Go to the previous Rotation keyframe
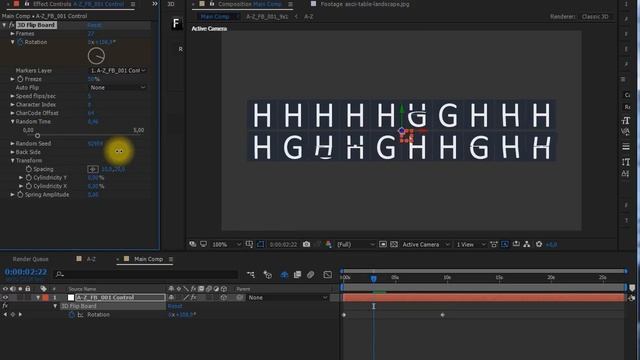The width and height of the screenshot is (640, 360). click(x=5, y=315)
